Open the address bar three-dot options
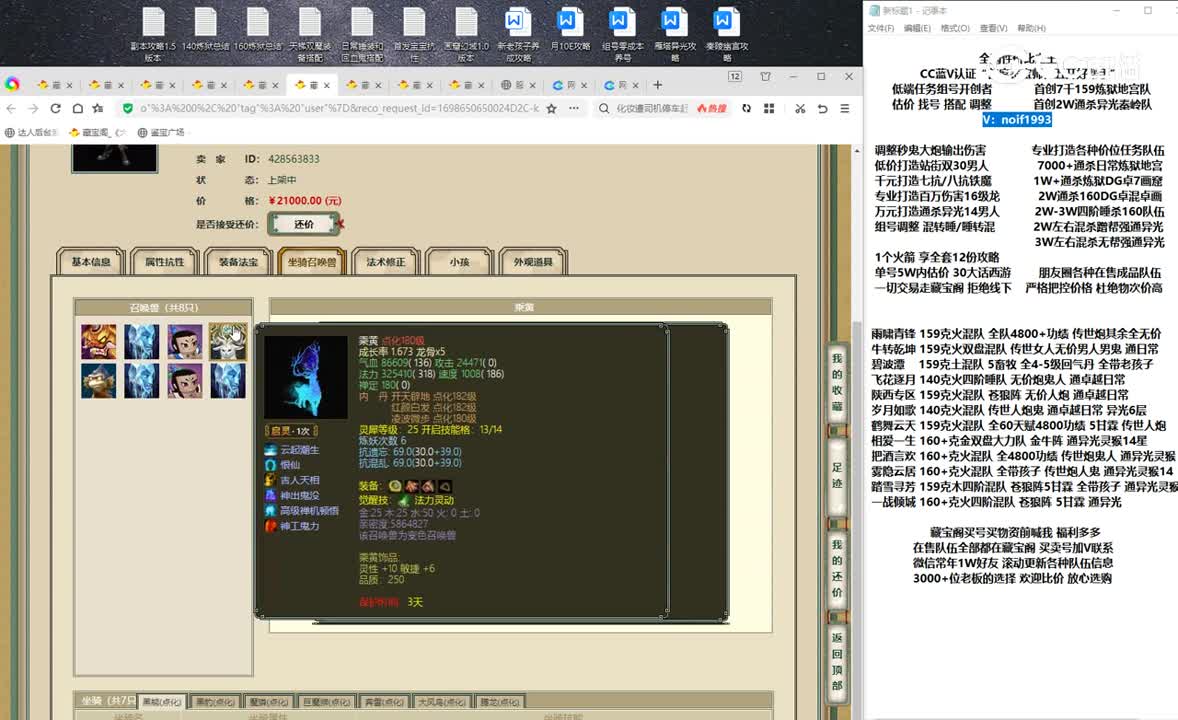 (574, 109)
